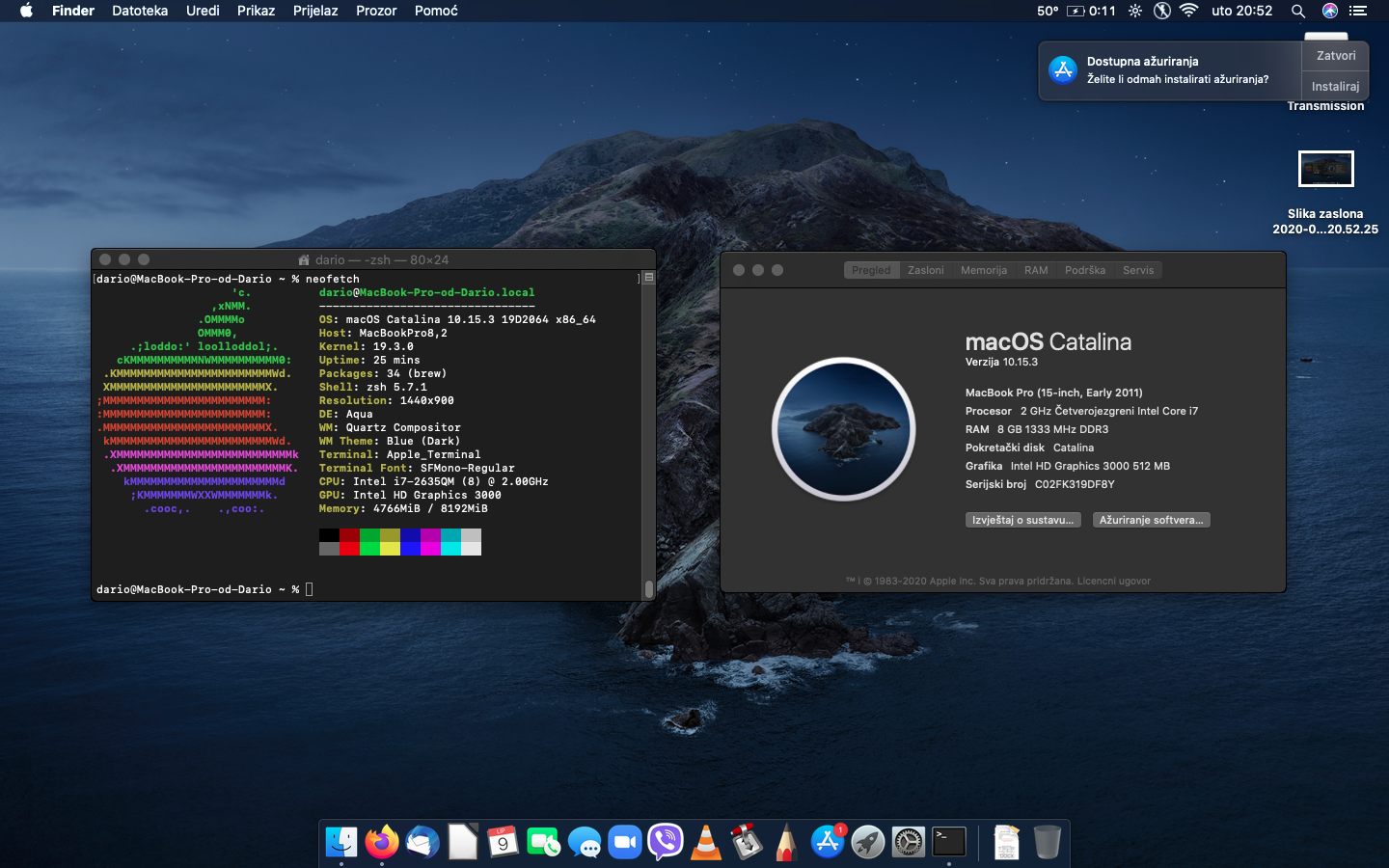Open LibreOffice from the Dock
The width and height of the screenshot is (1389, 868).
coord(463,842)
